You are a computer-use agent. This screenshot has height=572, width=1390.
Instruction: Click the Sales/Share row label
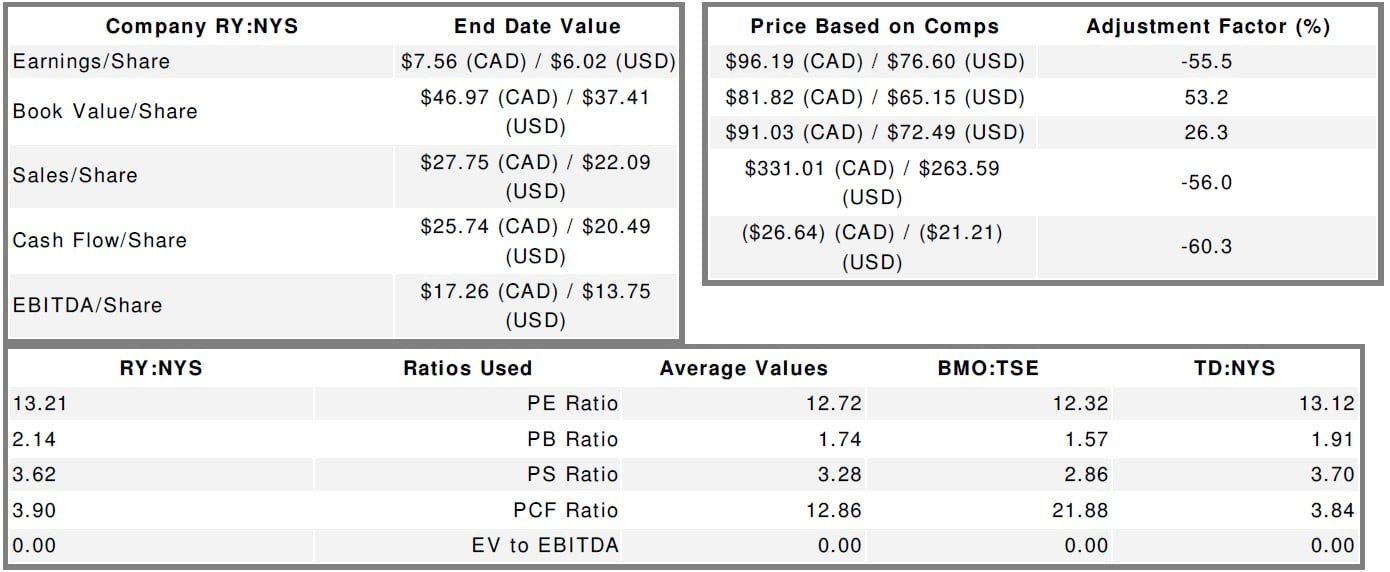click(75, 175)
